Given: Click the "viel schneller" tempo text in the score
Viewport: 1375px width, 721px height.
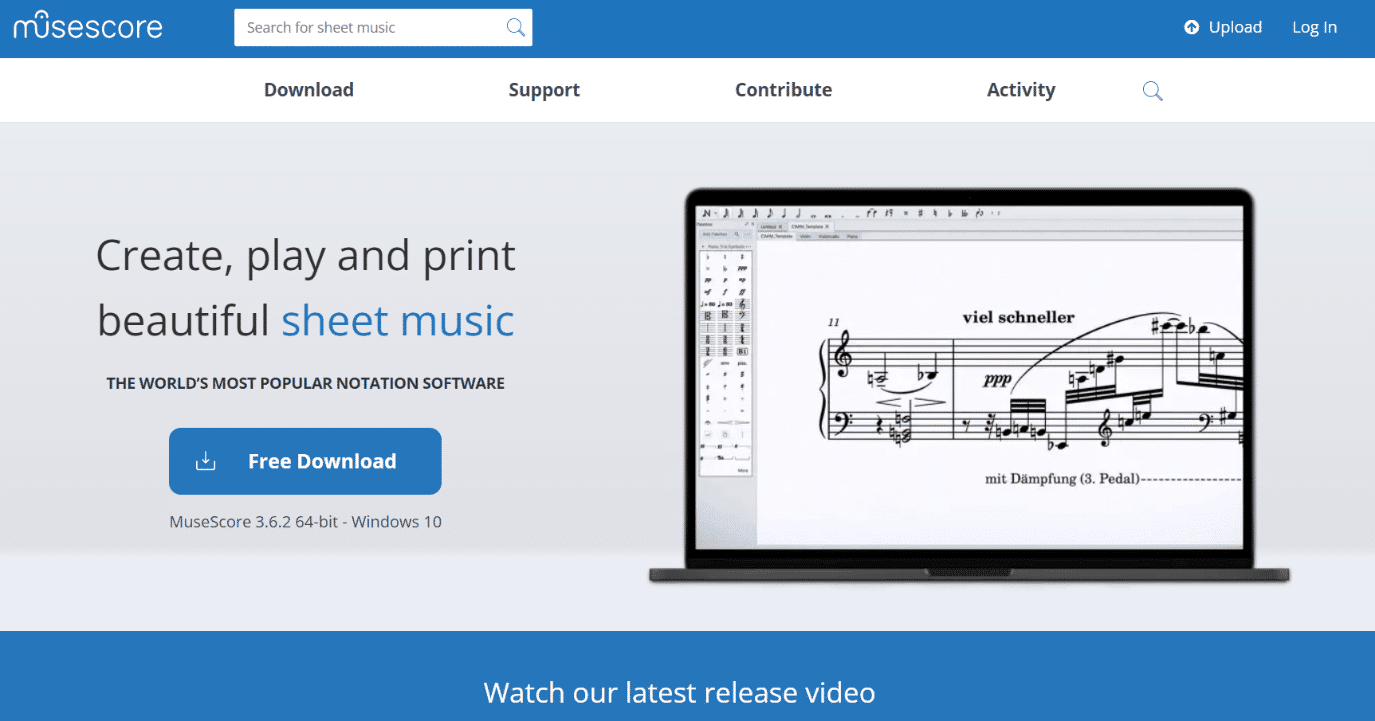Looking at the screenshot, I should coord(1018,318).
